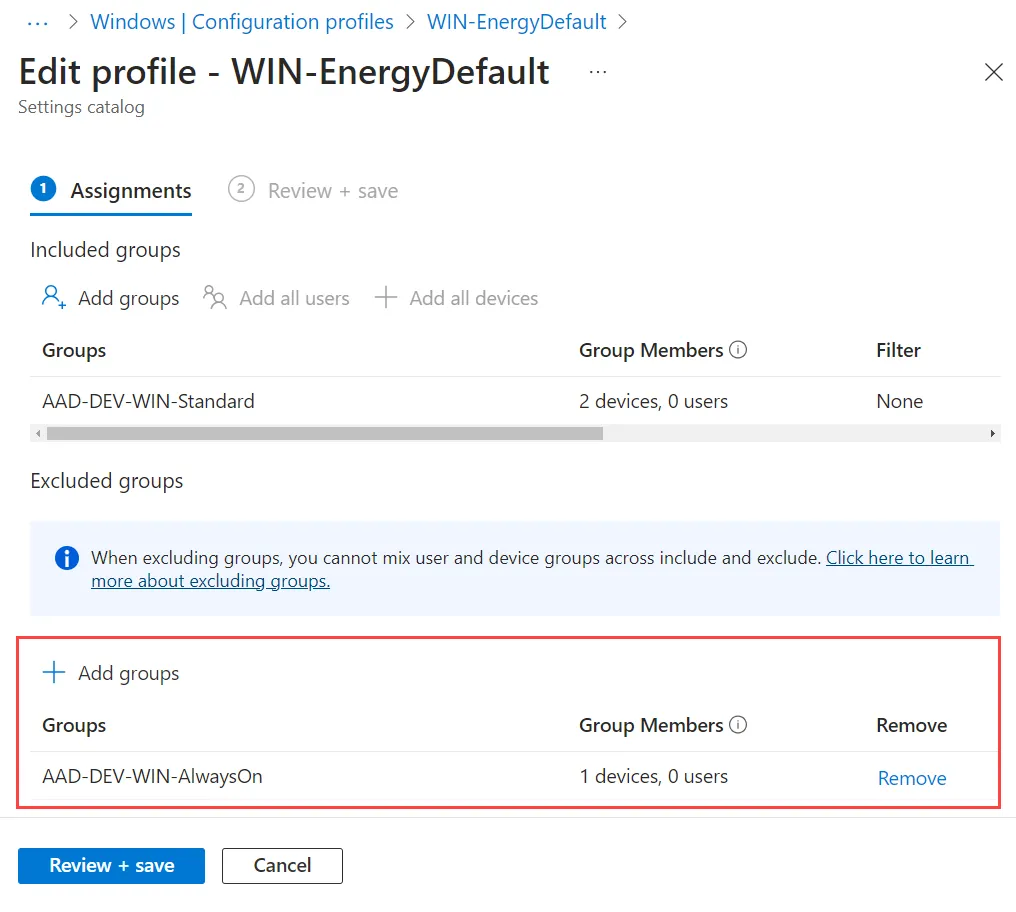1016x912 pixels.
Task: Remove the AAD-DEV-WIN-AlwaysOn excluded group
Action: point(912,778)
